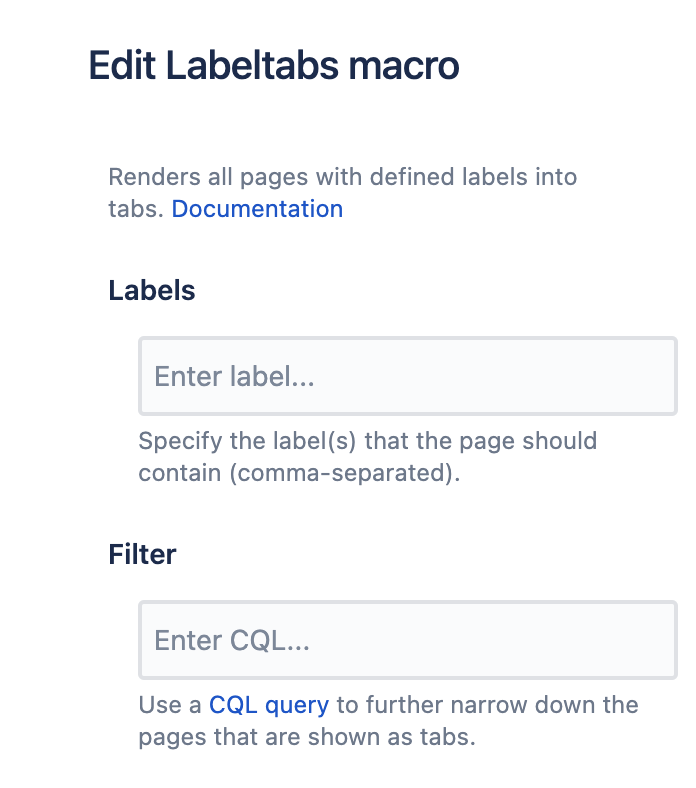Click the 'Use a' text before CQL query
Viewport: 696px width, 788px height.
click(x=170, y=705)
